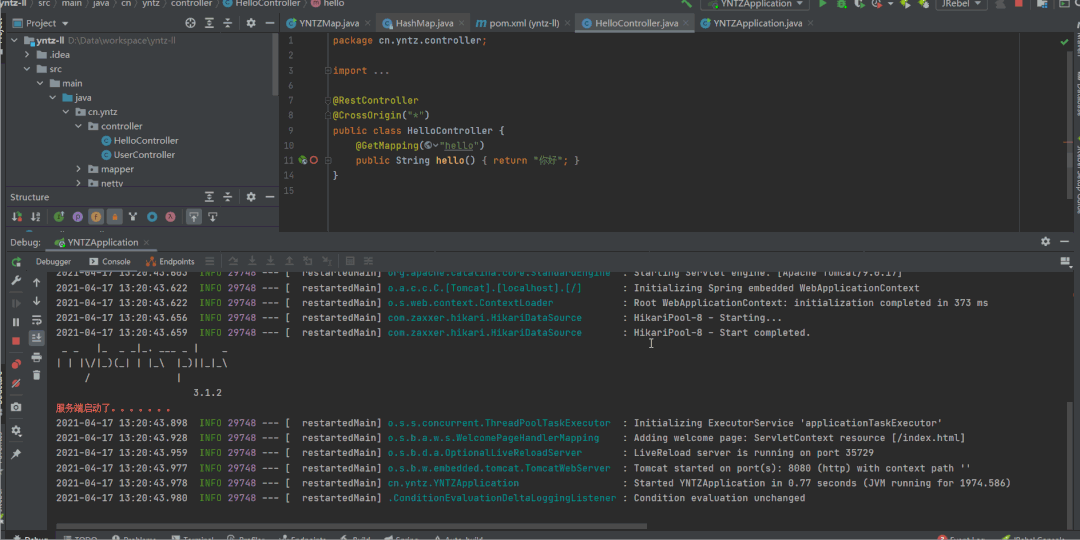
Task: Open debug sidebar gear settings icon
Action: [x=16, y=430]
